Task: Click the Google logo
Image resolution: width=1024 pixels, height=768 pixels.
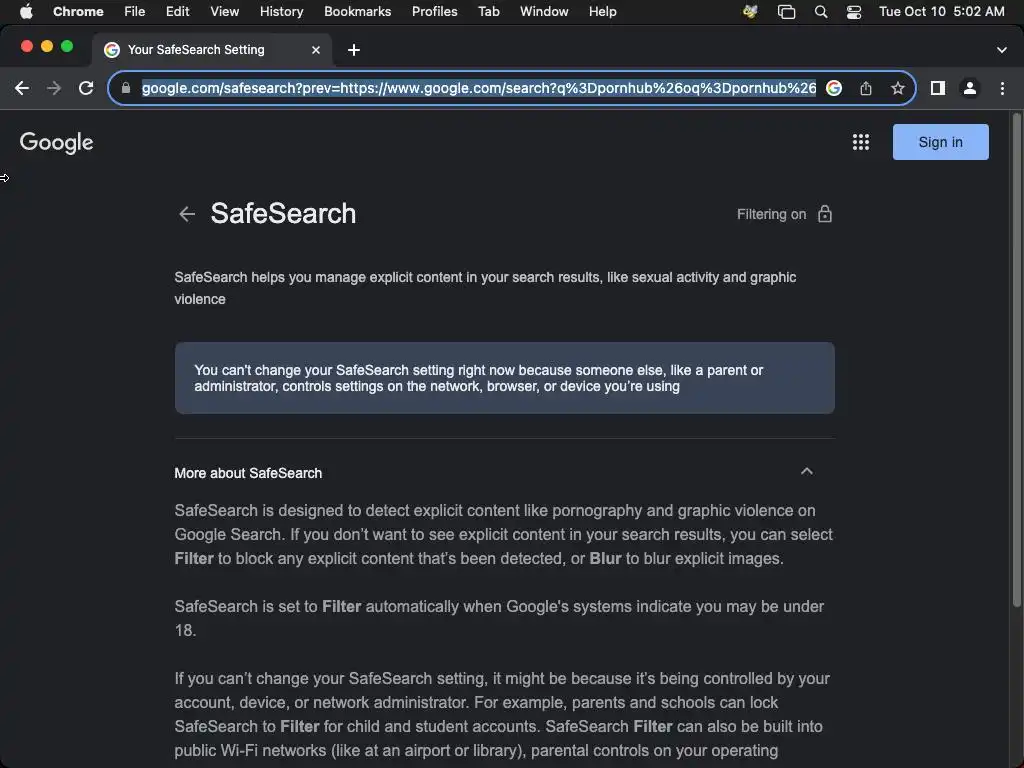Action: pyautogui.click(x=56, y=142)
